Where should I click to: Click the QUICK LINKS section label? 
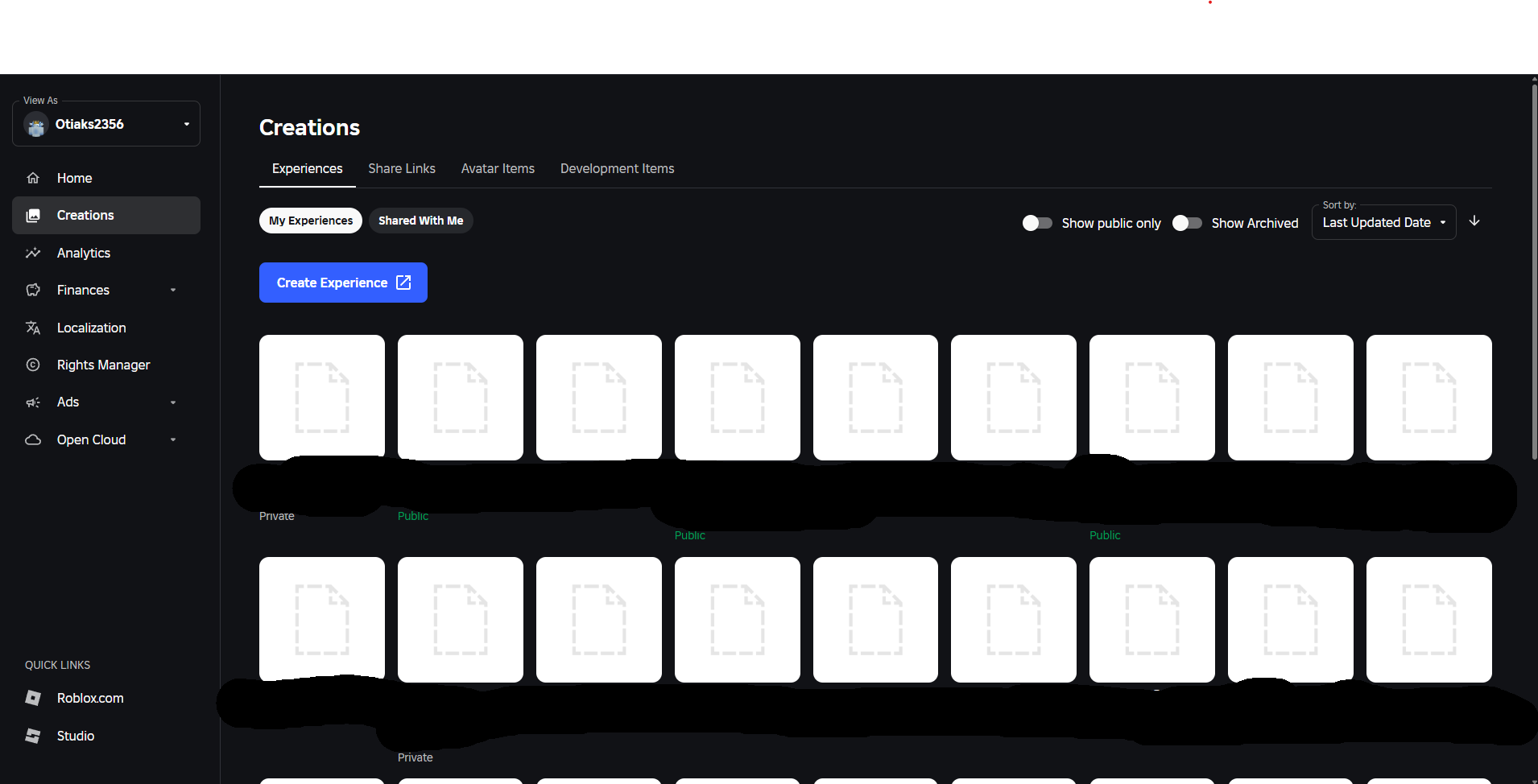coord(58,665)
